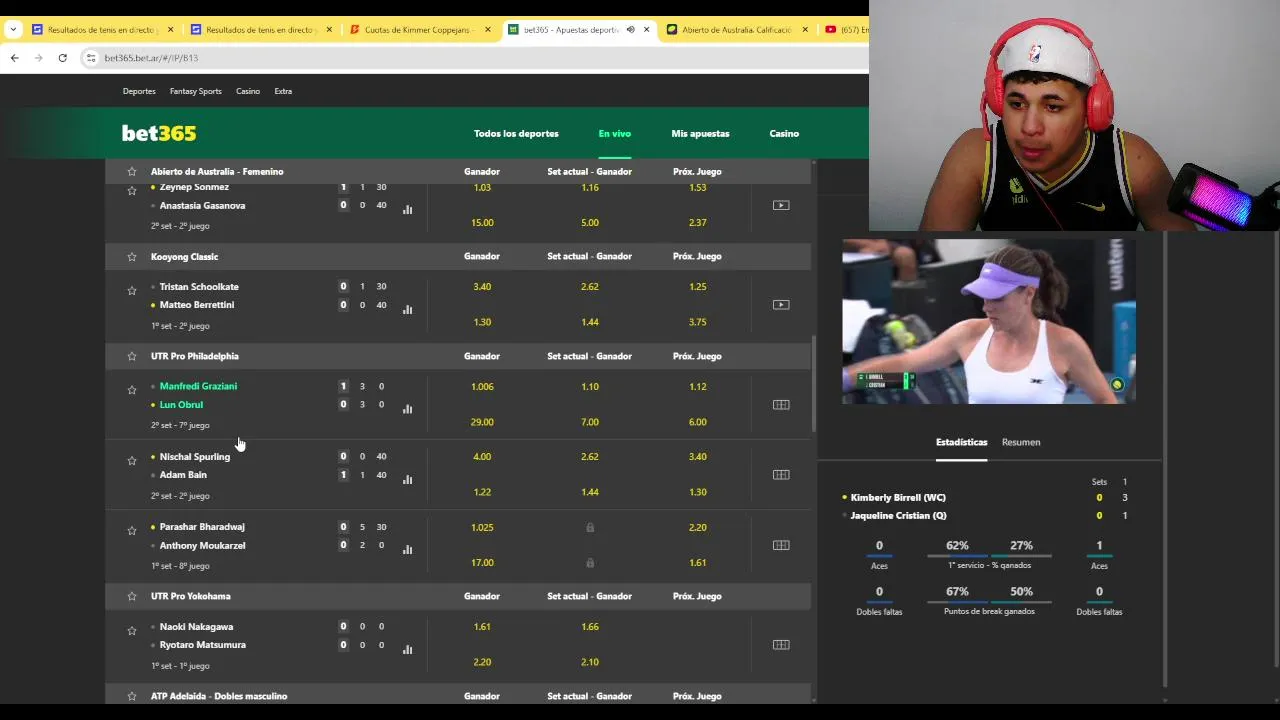Bet on Nischal Spurling winner odds 4.00
1280x720 pixels.
tap(482, 457)
